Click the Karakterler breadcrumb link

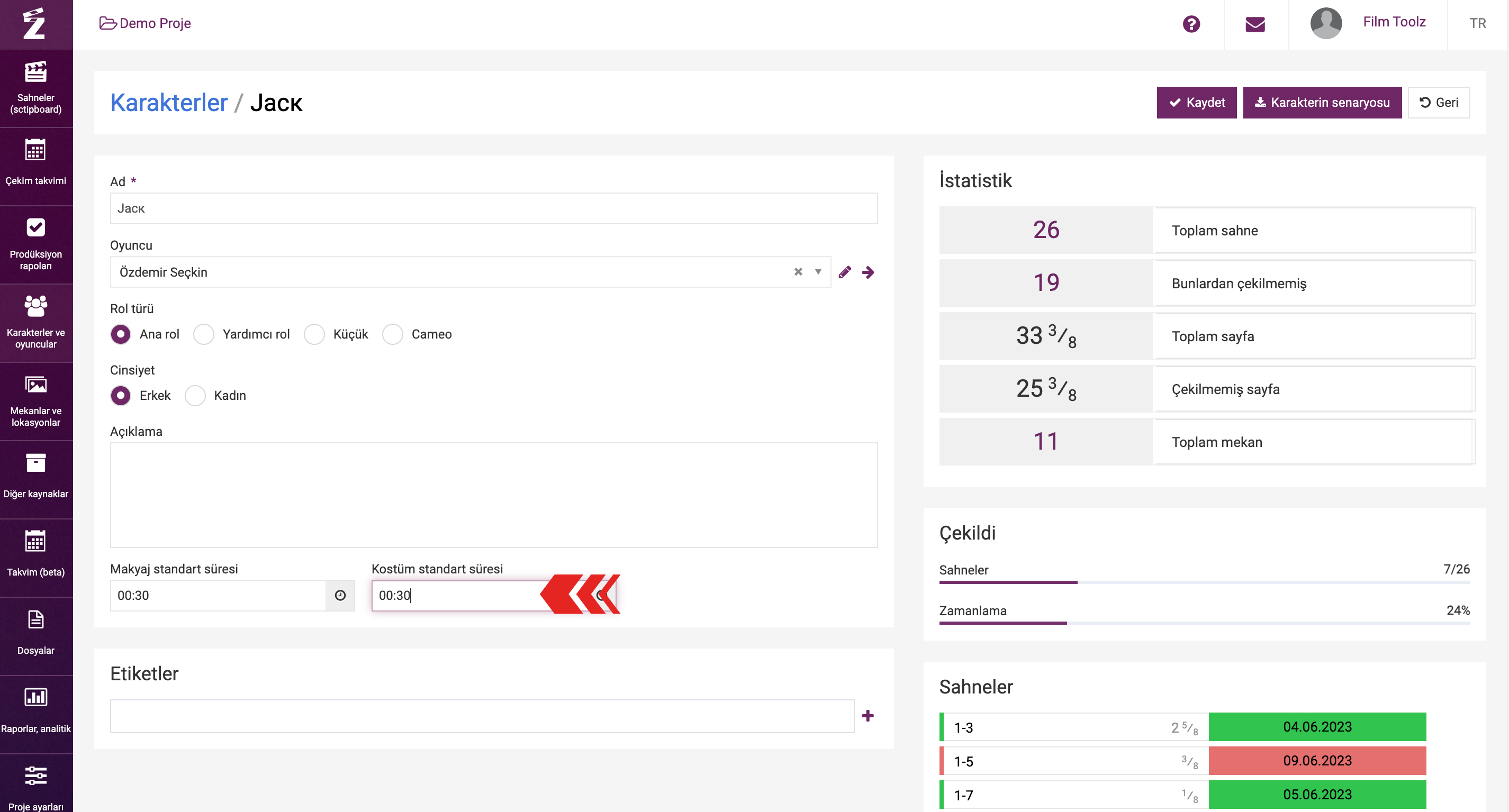(169, 103)
